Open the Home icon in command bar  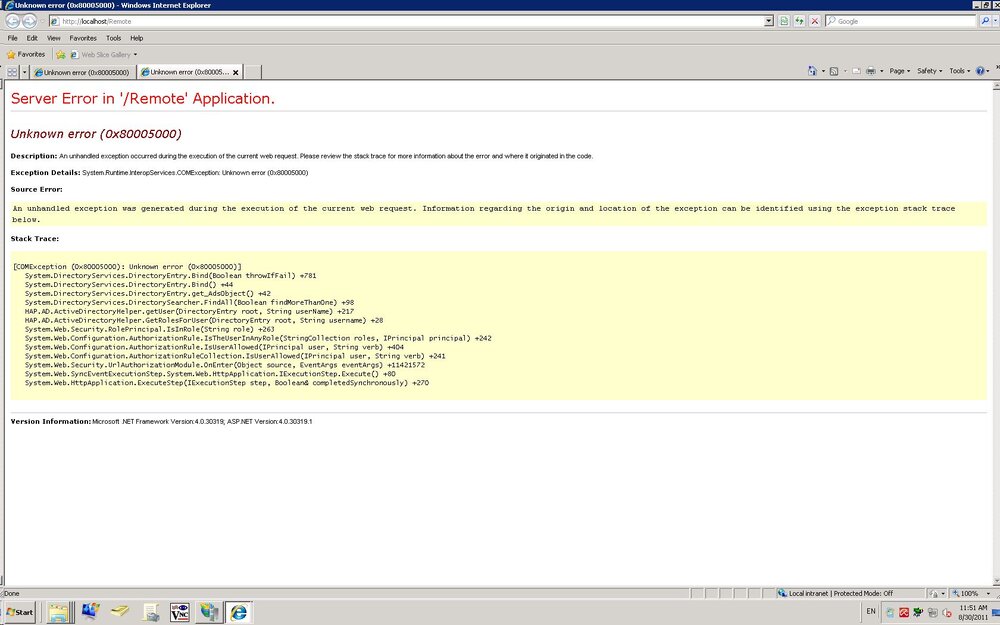click(812, 71)
